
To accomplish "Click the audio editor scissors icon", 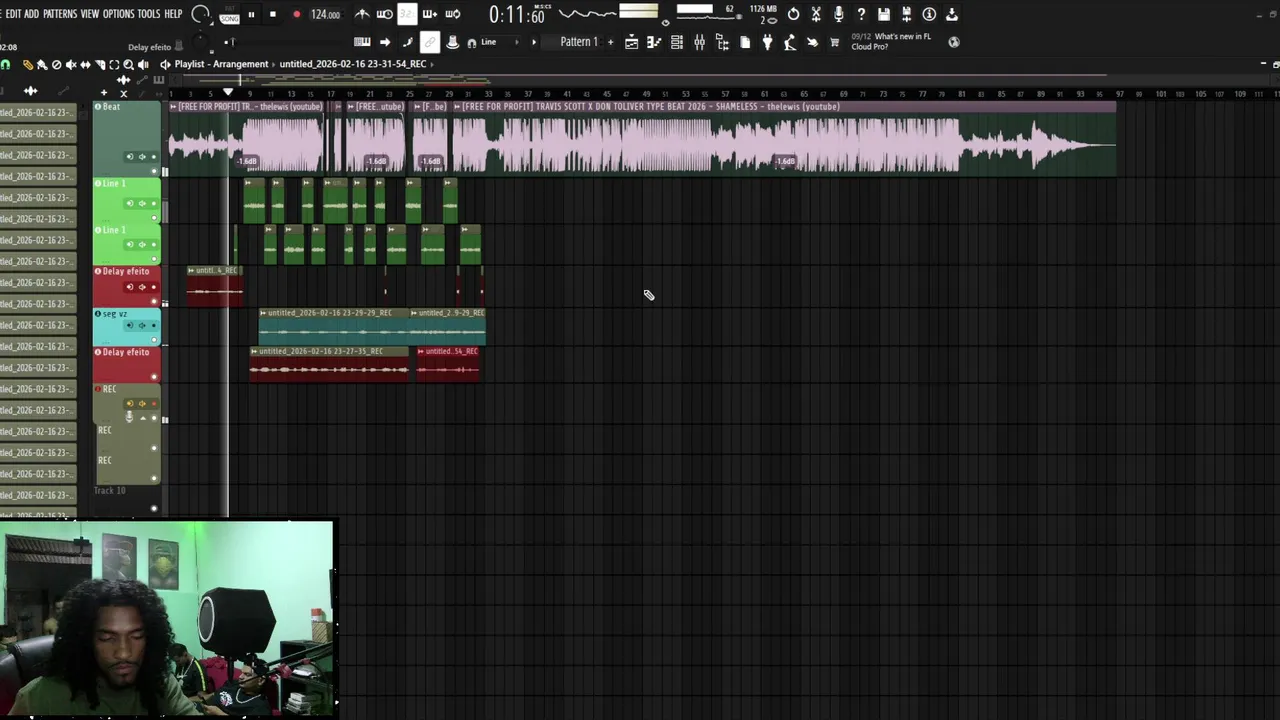I will pyautogui.click(x=816, y=14).
